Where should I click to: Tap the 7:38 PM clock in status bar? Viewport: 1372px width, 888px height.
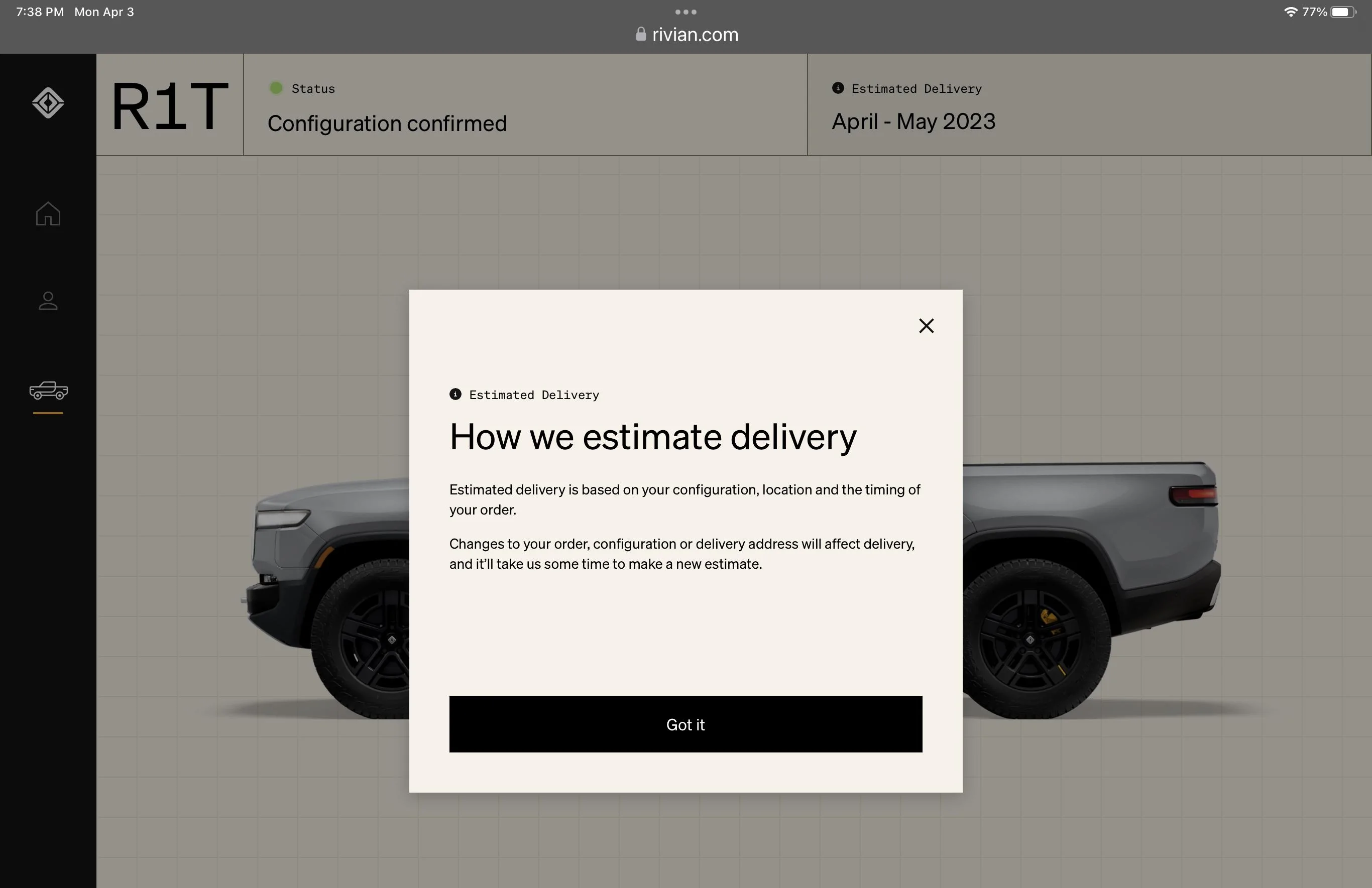click(40, 12)
